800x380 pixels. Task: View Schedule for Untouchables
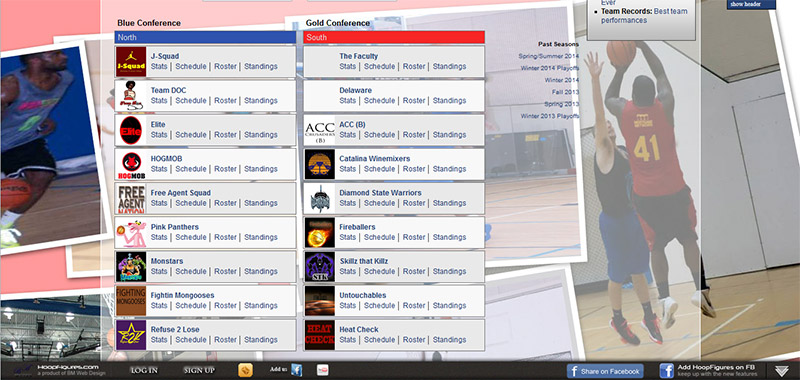(380, 306)
